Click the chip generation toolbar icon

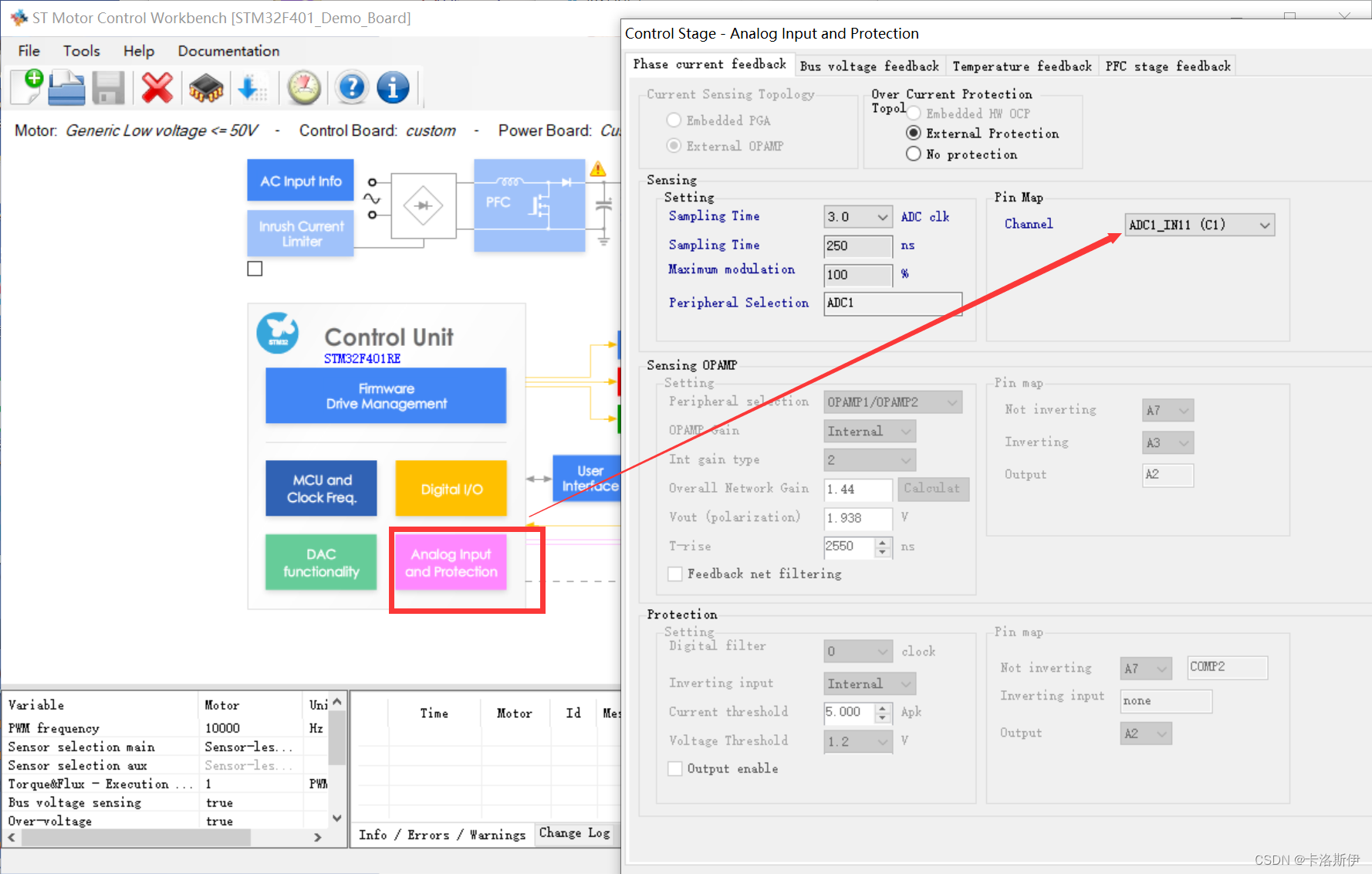click(206, 88)
